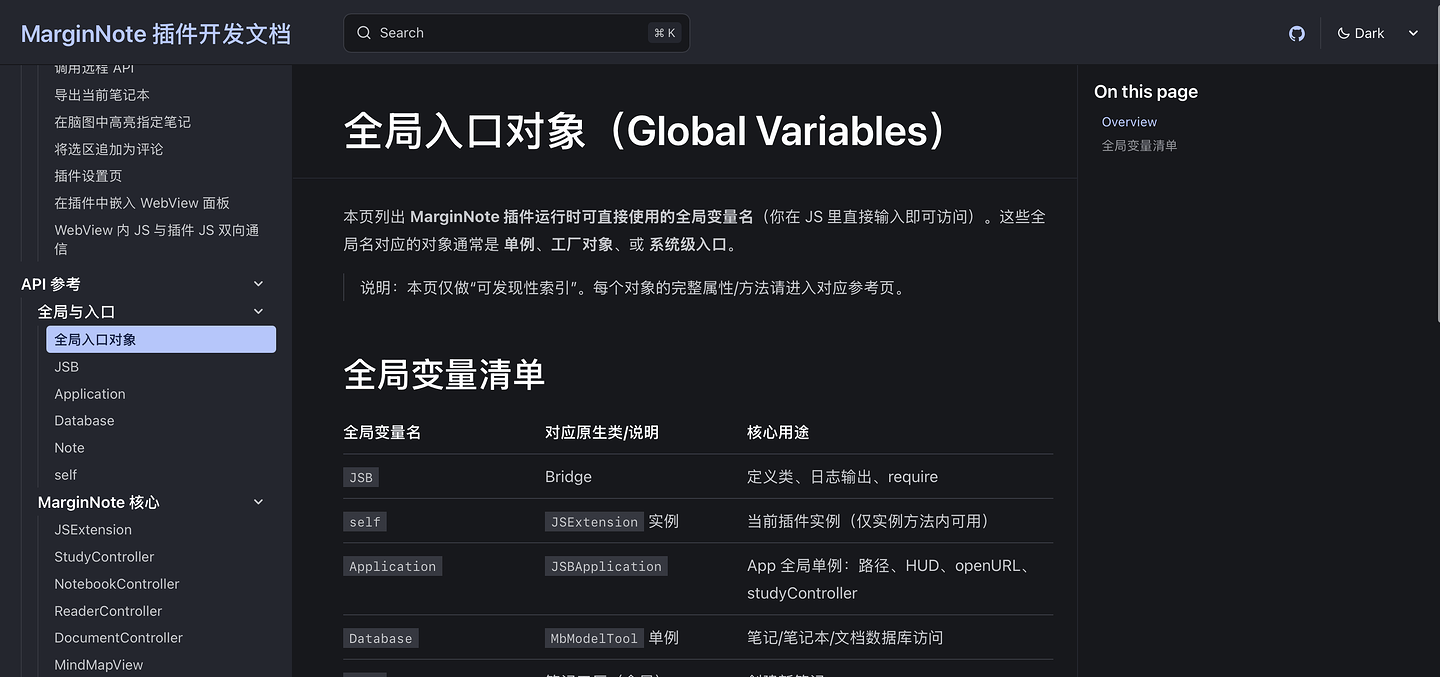The width and height of the screenshot is (1440, 677).
Task: Click the Database code tag in table
Action: tap(381, 638)
